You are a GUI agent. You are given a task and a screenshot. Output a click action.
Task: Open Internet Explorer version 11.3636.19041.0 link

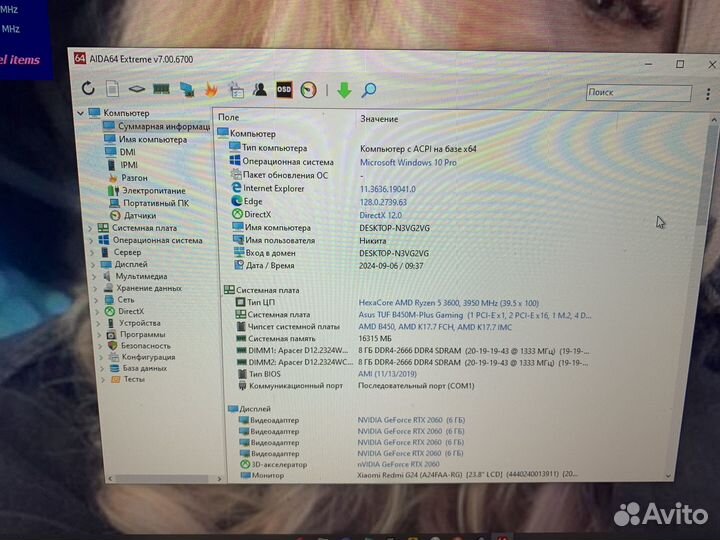click(388, 189)
